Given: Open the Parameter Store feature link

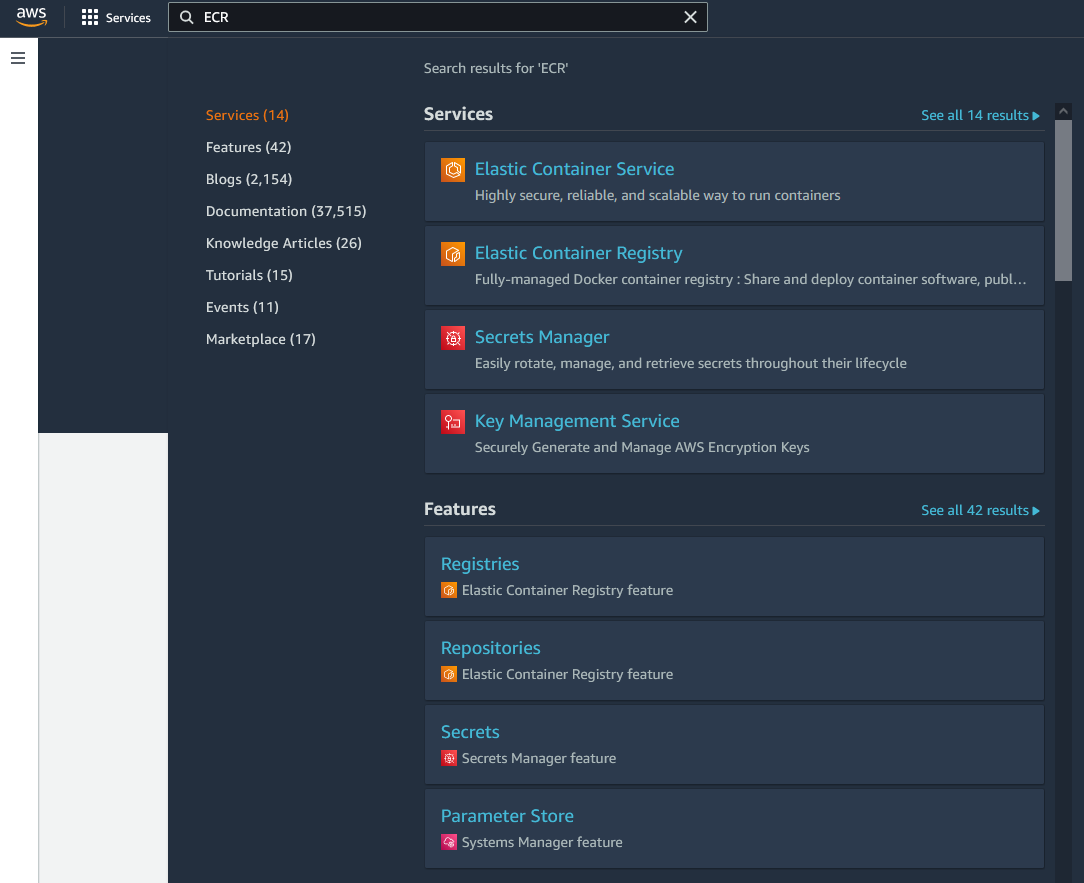Looking at the screenshot, I should pyautogui.click(x=507, y=816).
